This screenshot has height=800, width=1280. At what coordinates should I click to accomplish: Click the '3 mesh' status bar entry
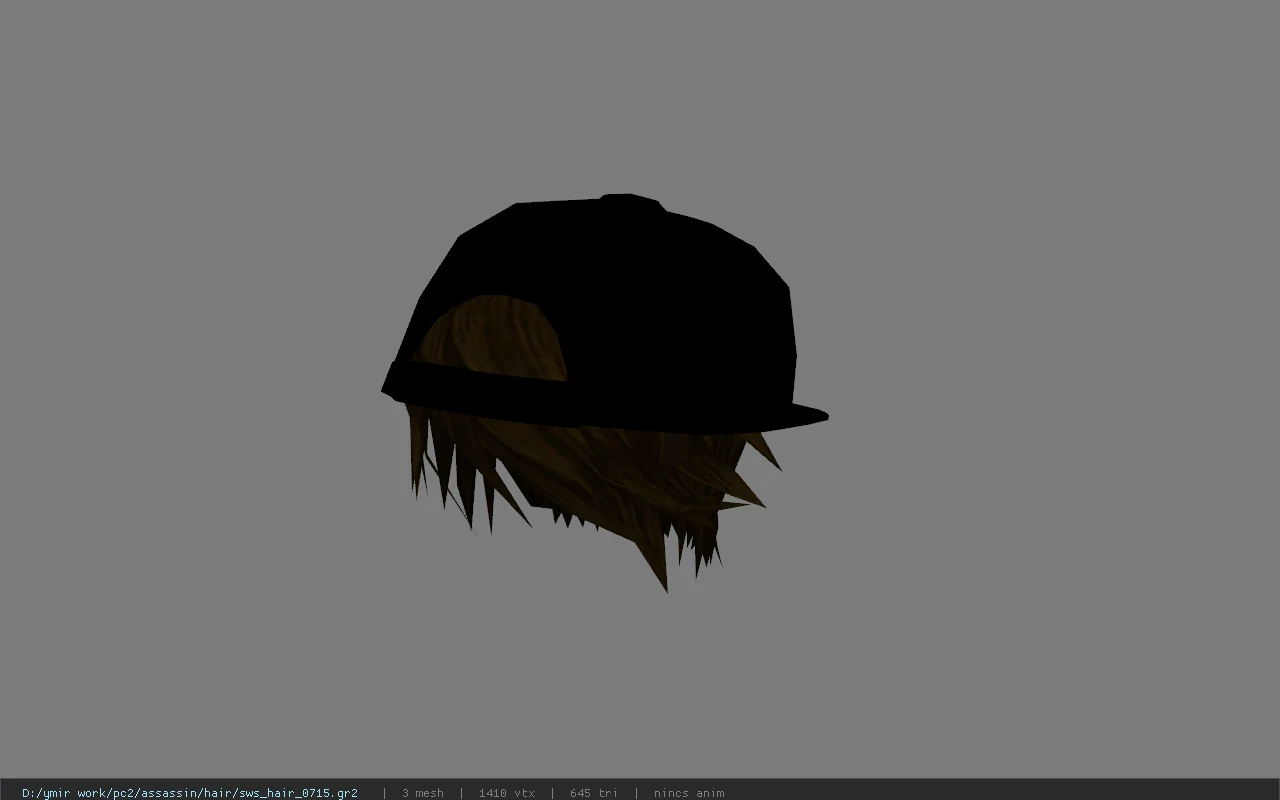pos(423,793)
